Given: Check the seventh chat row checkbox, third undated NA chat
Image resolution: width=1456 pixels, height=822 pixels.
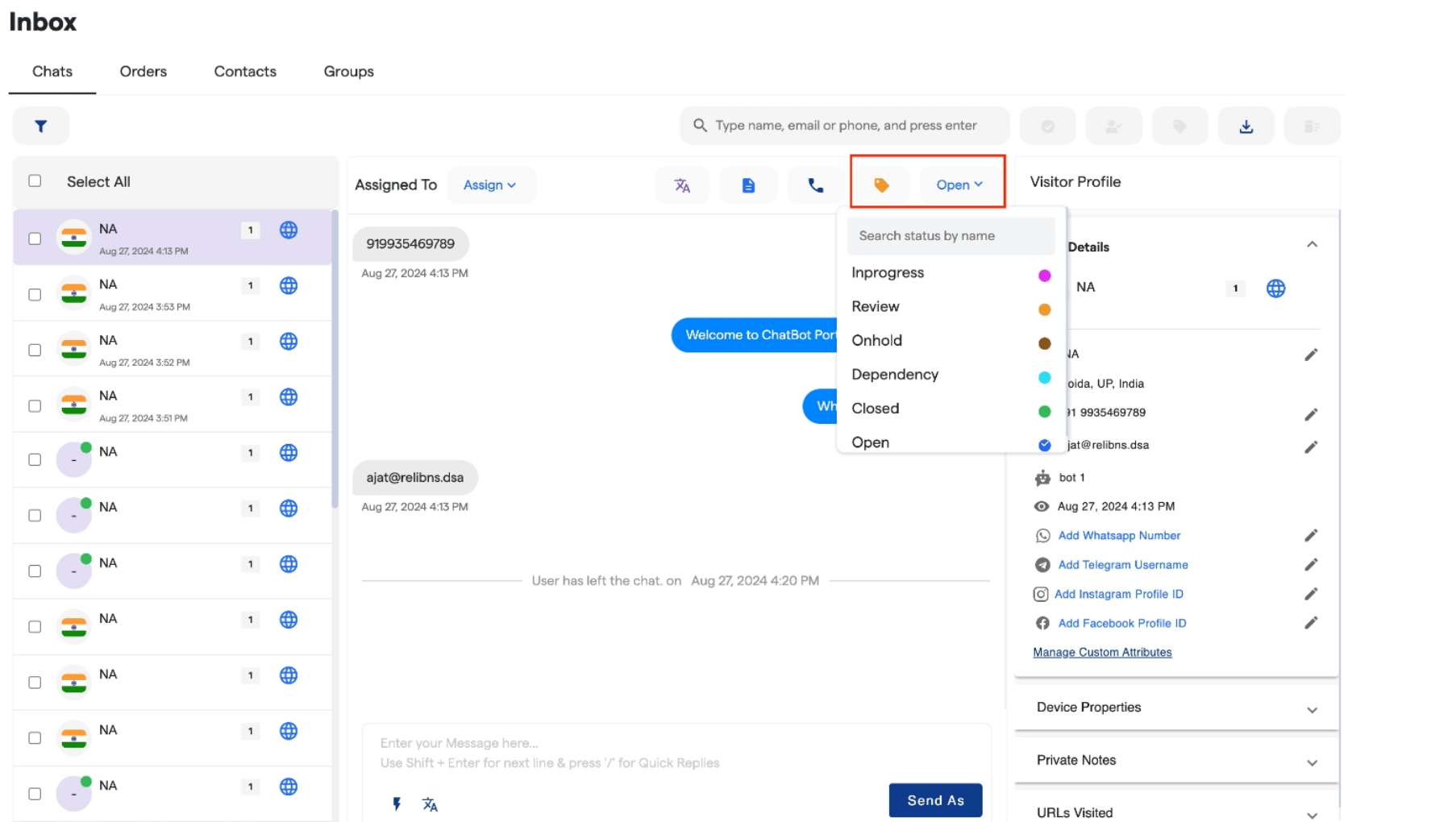Looking at the screenshot, I should [35, 571].
